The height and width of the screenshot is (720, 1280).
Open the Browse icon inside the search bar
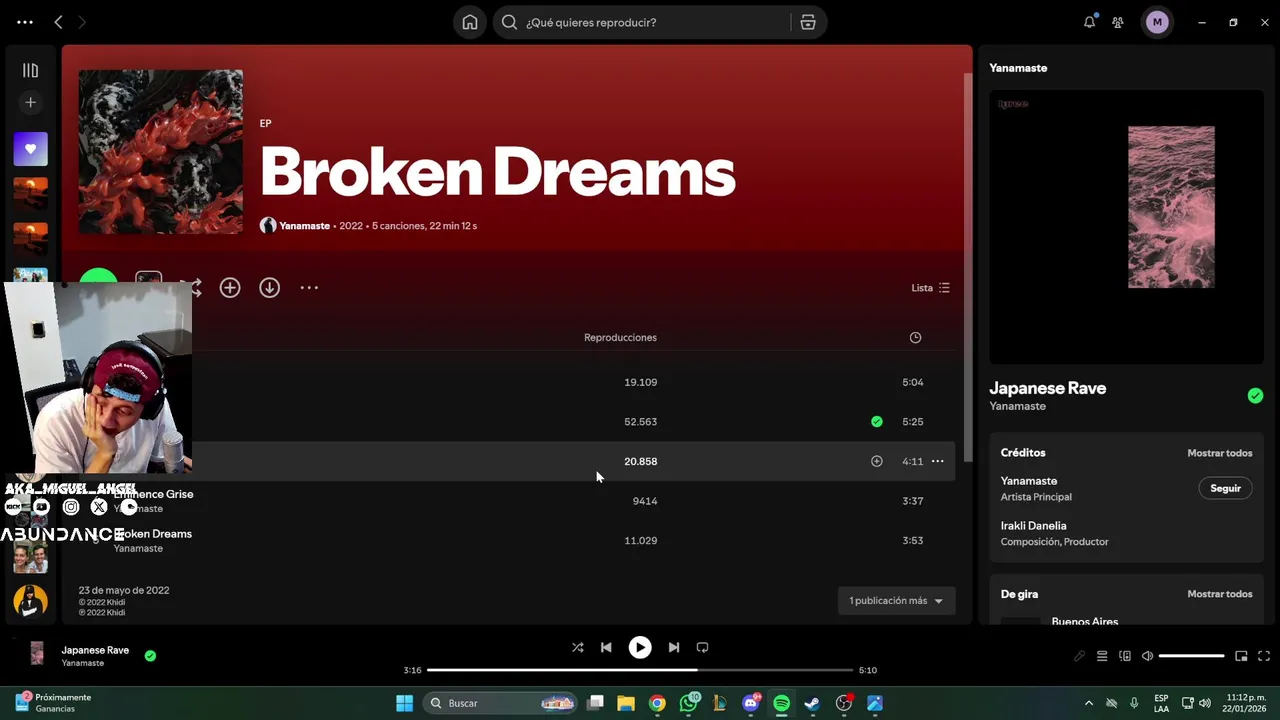pos(808,22)
